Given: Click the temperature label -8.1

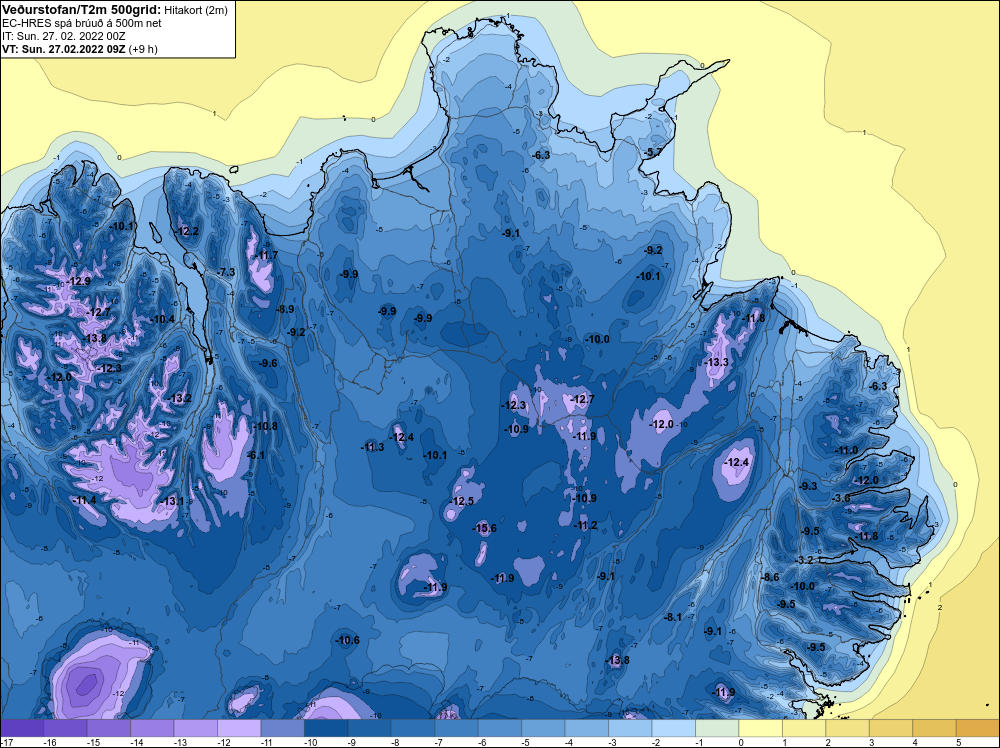Looking at the screenshot, I should click(x=673, y=617).
